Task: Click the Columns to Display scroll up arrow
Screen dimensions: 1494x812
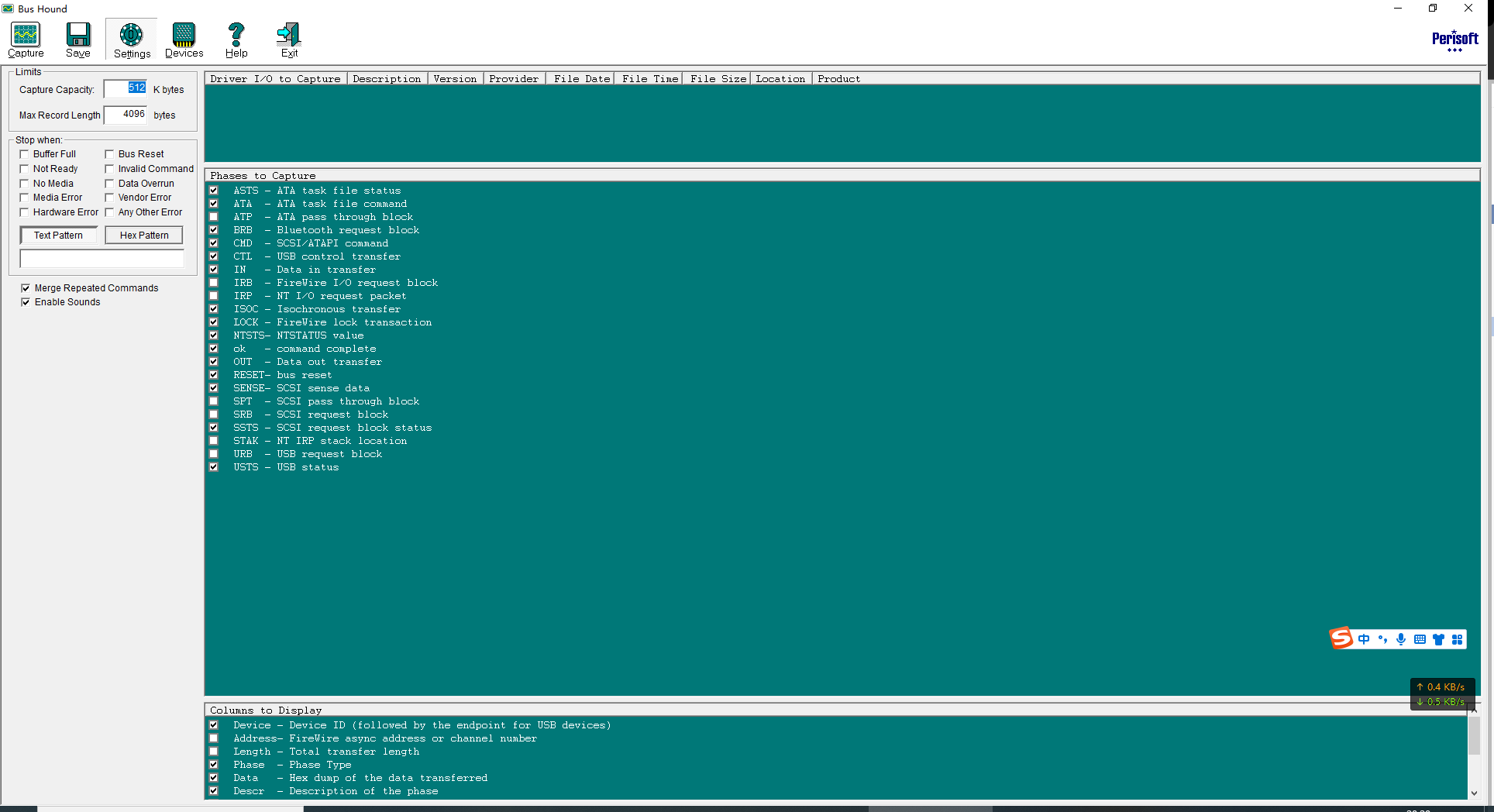Action: point(1474,709)
